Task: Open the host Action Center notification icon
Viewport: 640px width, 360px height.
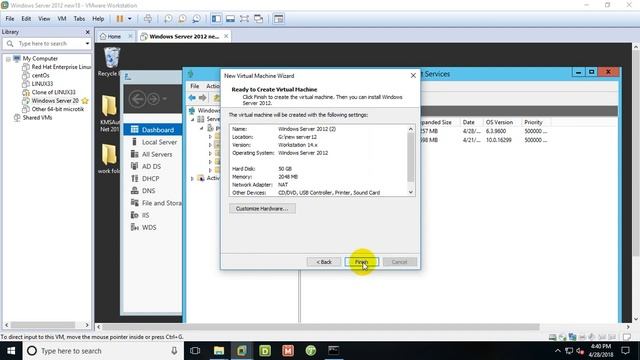Action: (x=625, y=351)
